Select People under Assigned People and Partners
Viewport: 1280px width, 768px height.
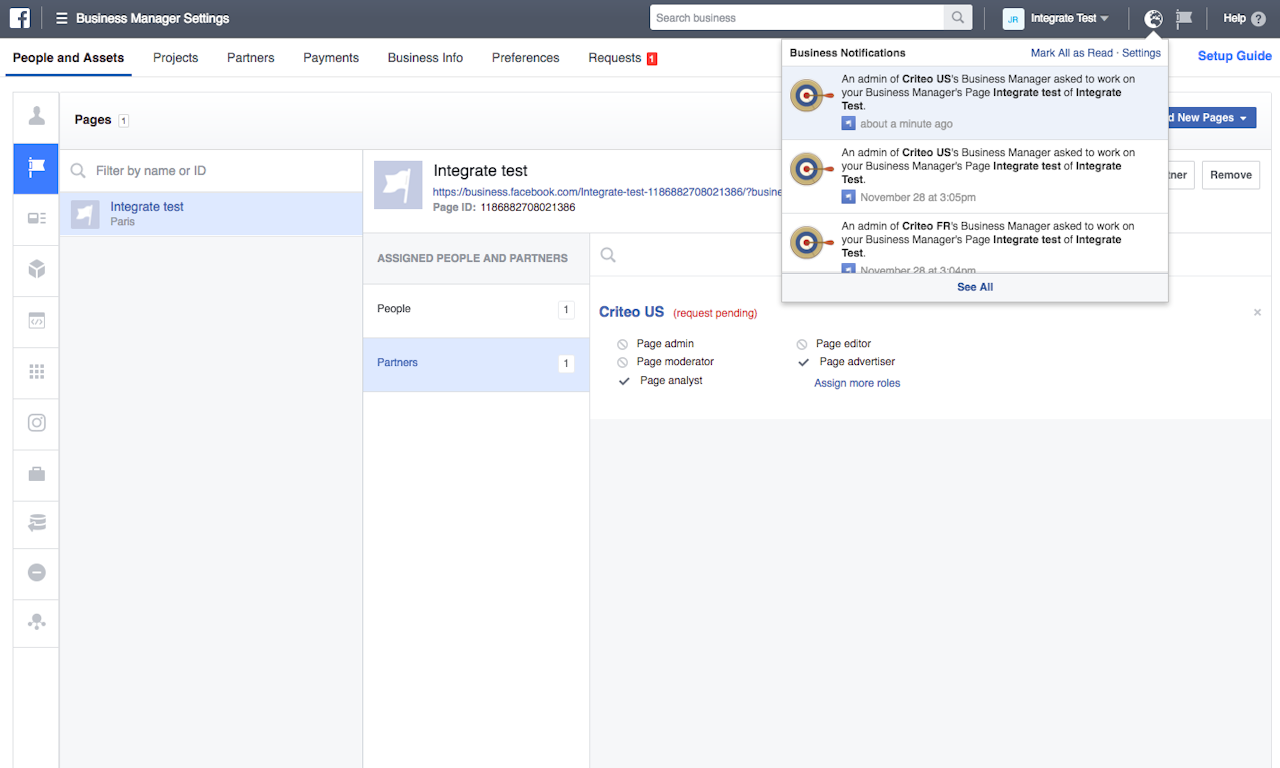pos(476,309)
